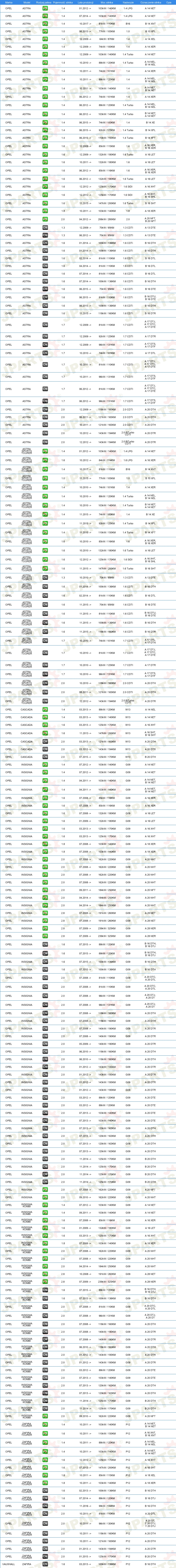Click petrol icon in CASCADA A 16 XHT row
The height and width of the screenshot is (1568, 176).
[45, 725]
